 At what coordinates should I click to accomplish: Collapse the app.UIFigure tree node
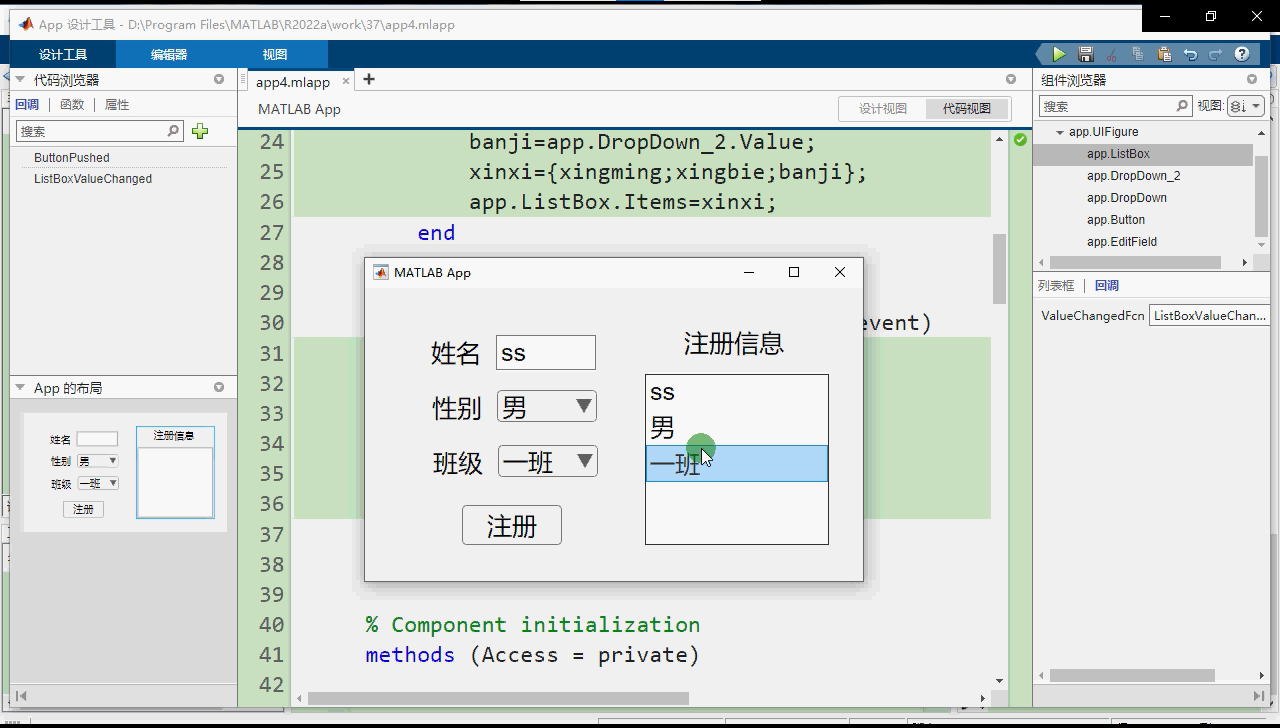(x=1060, y=132)
